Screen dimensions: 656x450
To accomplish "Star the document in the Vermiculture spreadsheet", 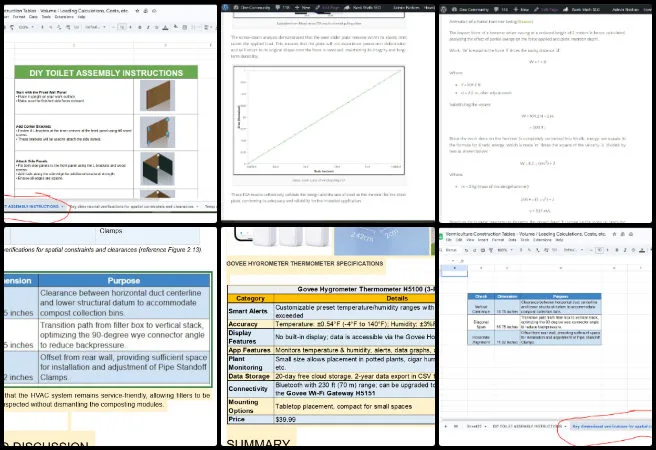I will 614,234.
